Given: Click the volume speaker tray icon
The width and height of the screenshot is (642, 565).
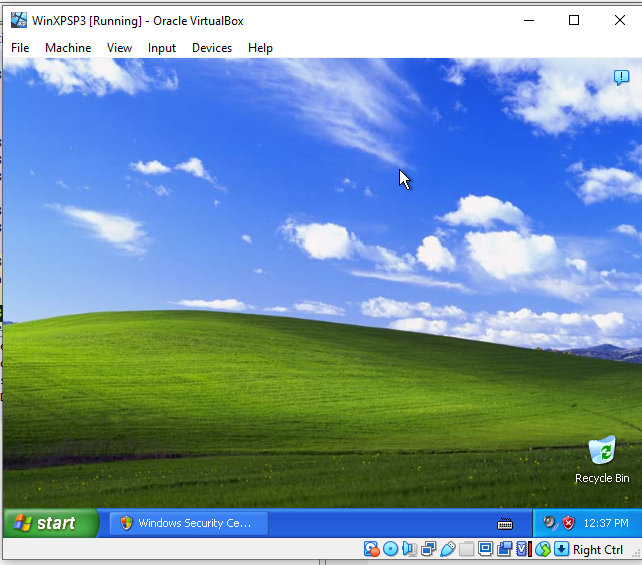Looking at the screenshot, I should point(549,523).
